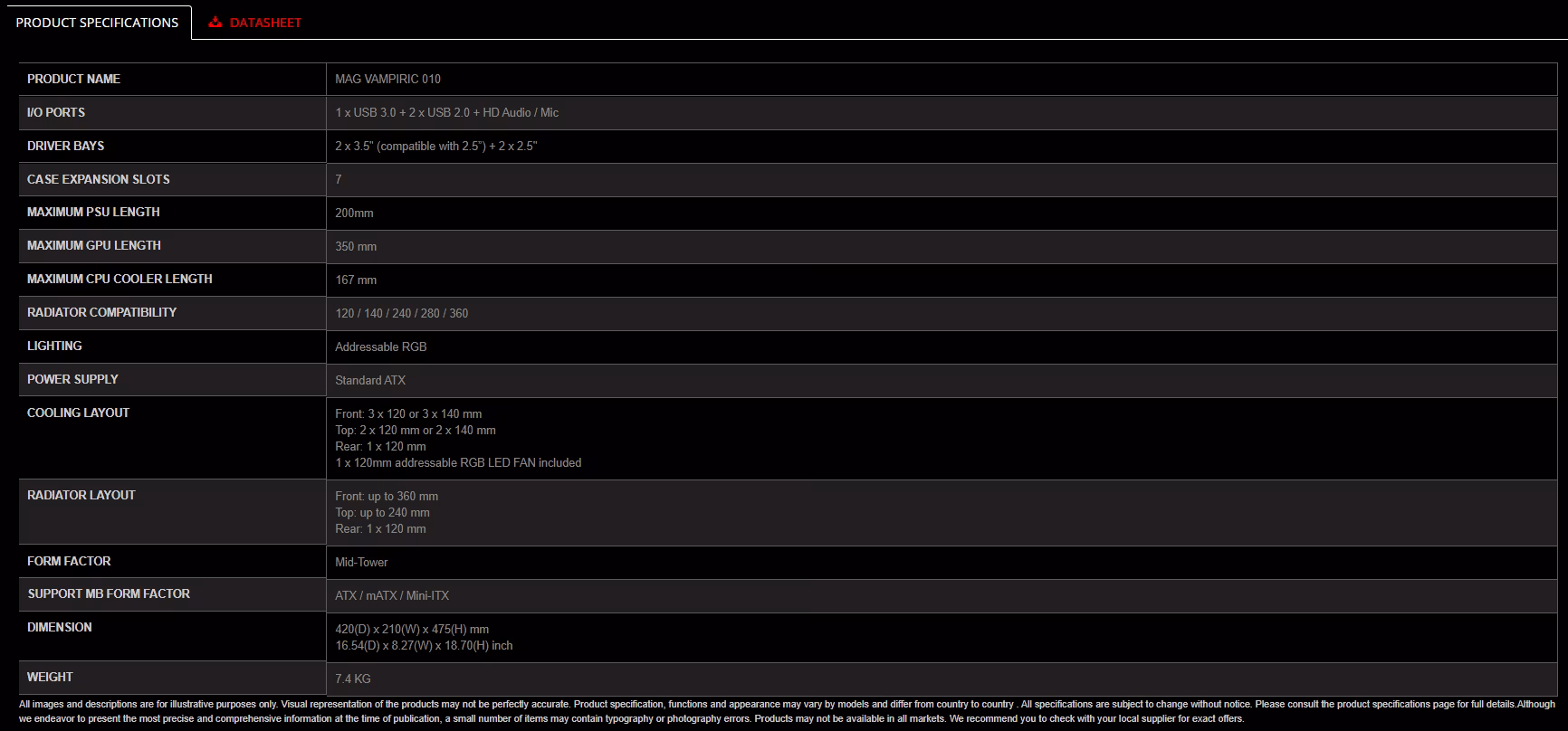Select the 'I/O PORTS' label
This screenshot has height=731, width=1568.
tap(56, 112)
